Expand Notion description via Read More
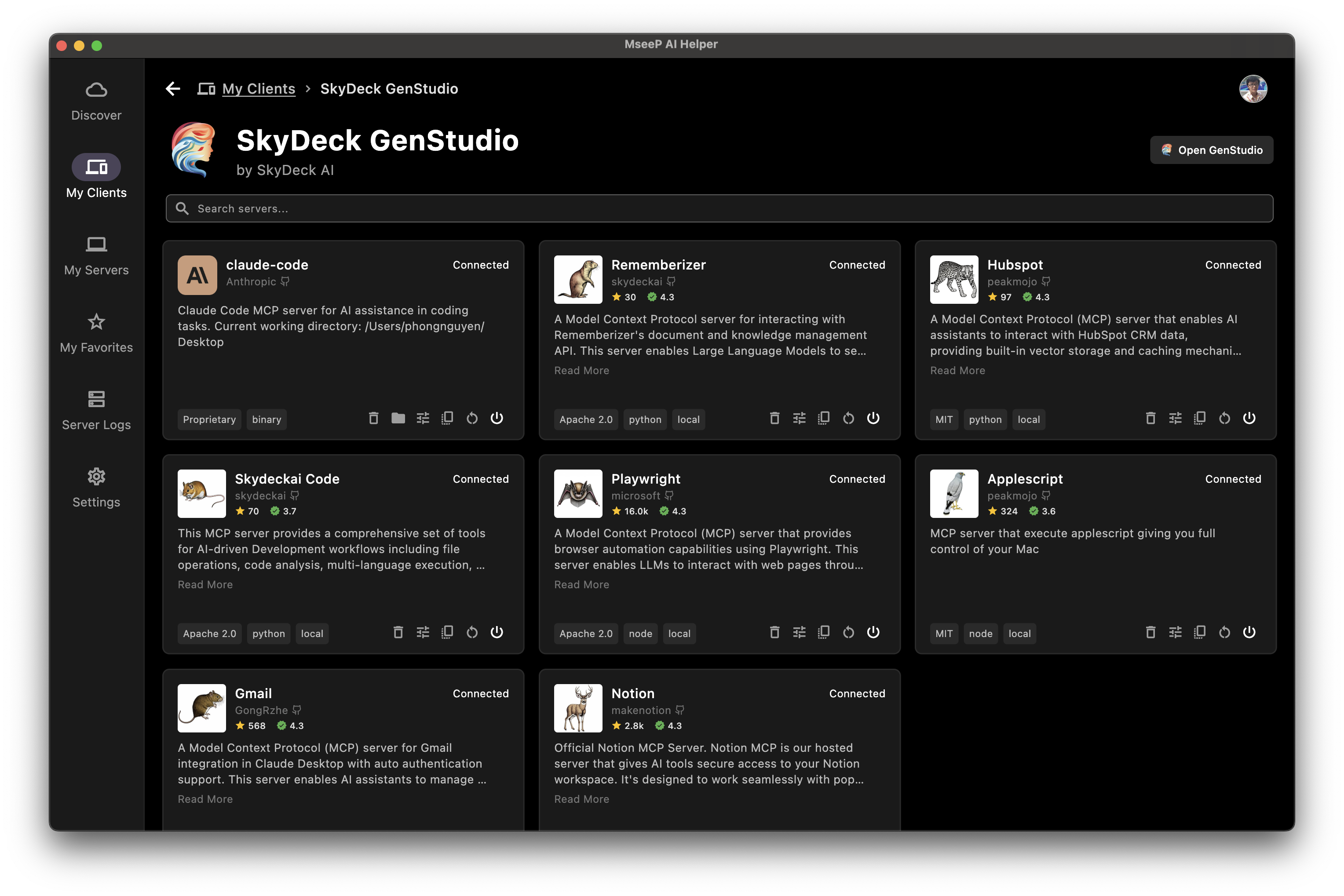 (x=581, y=799)
